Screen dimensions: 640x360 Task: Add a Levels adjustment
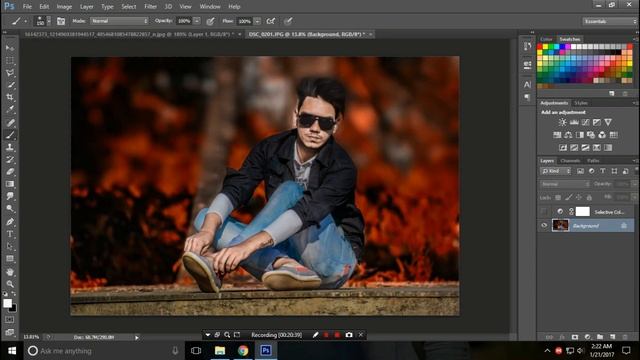(x=574, y=122)
